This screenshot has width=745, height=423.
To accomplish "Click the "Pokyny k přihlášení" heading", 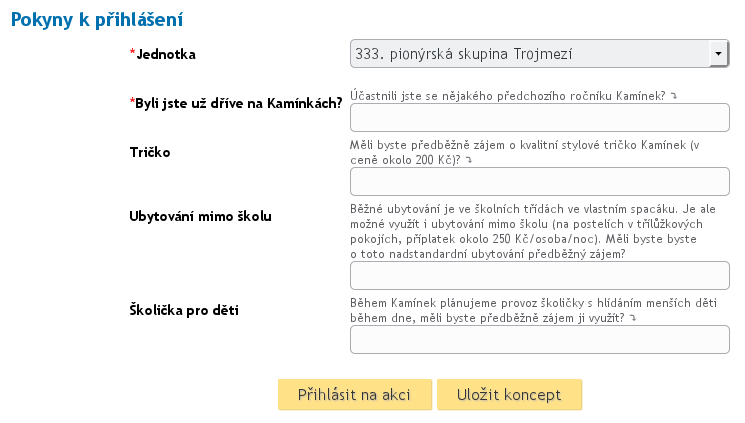I will 98,19.
